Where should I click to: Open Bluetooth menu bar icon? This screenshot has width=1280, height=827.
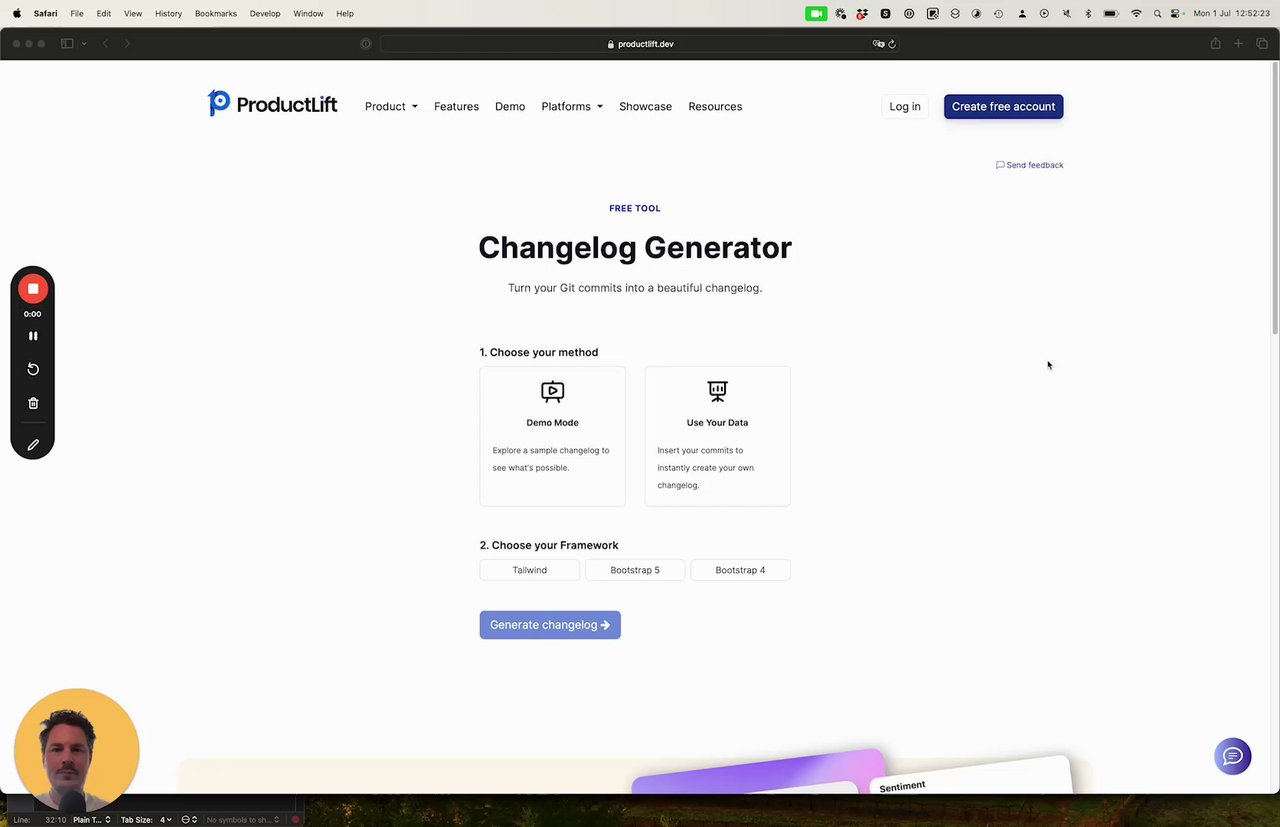click(1088, 13)
